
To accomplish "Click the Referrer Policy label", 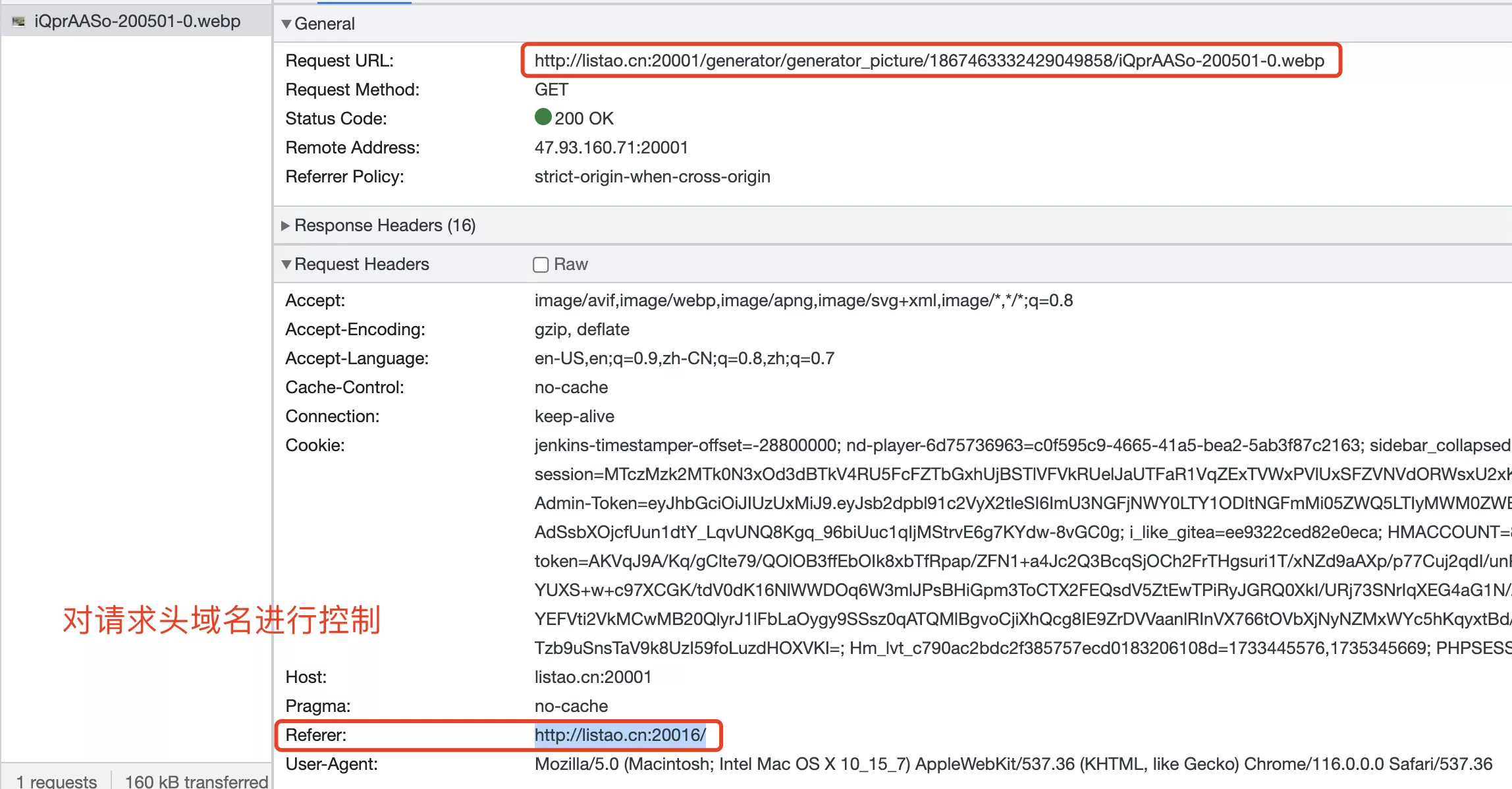I will click(344, 177).
